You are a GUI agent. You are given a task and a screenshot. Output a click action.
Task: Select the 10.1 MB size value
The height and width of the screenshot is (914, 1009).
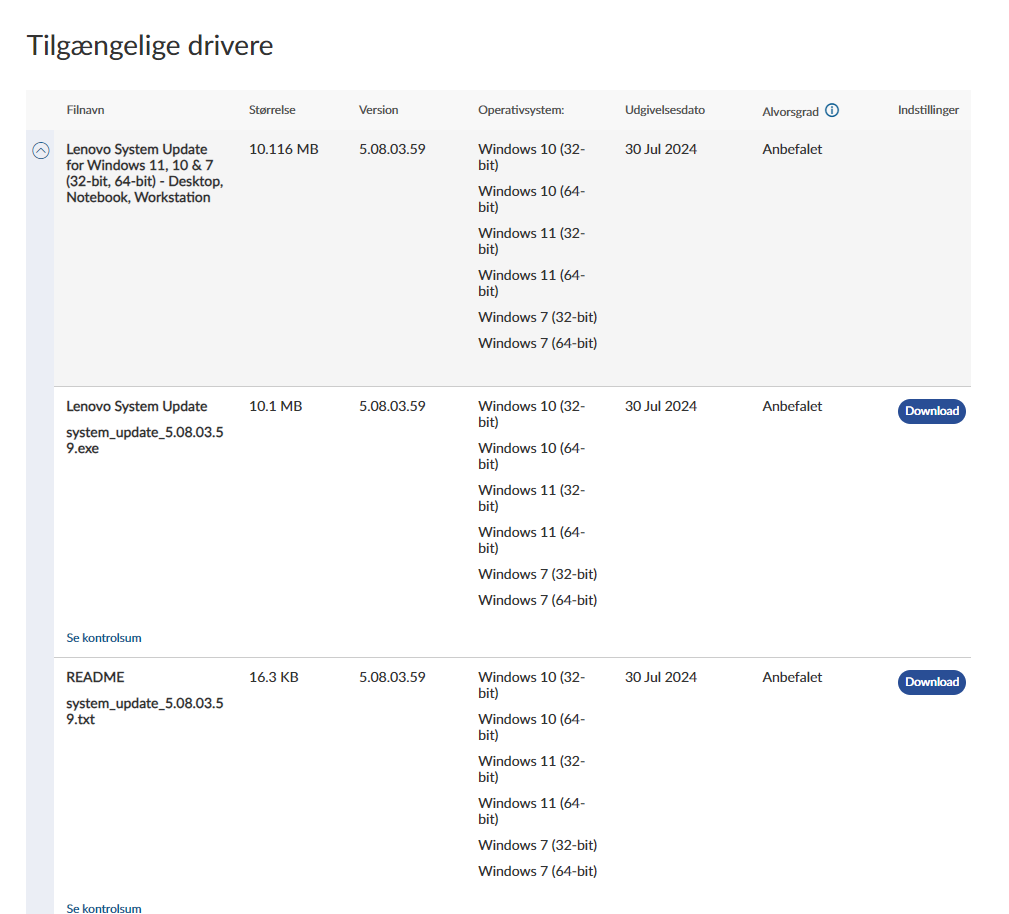point(275,406)
